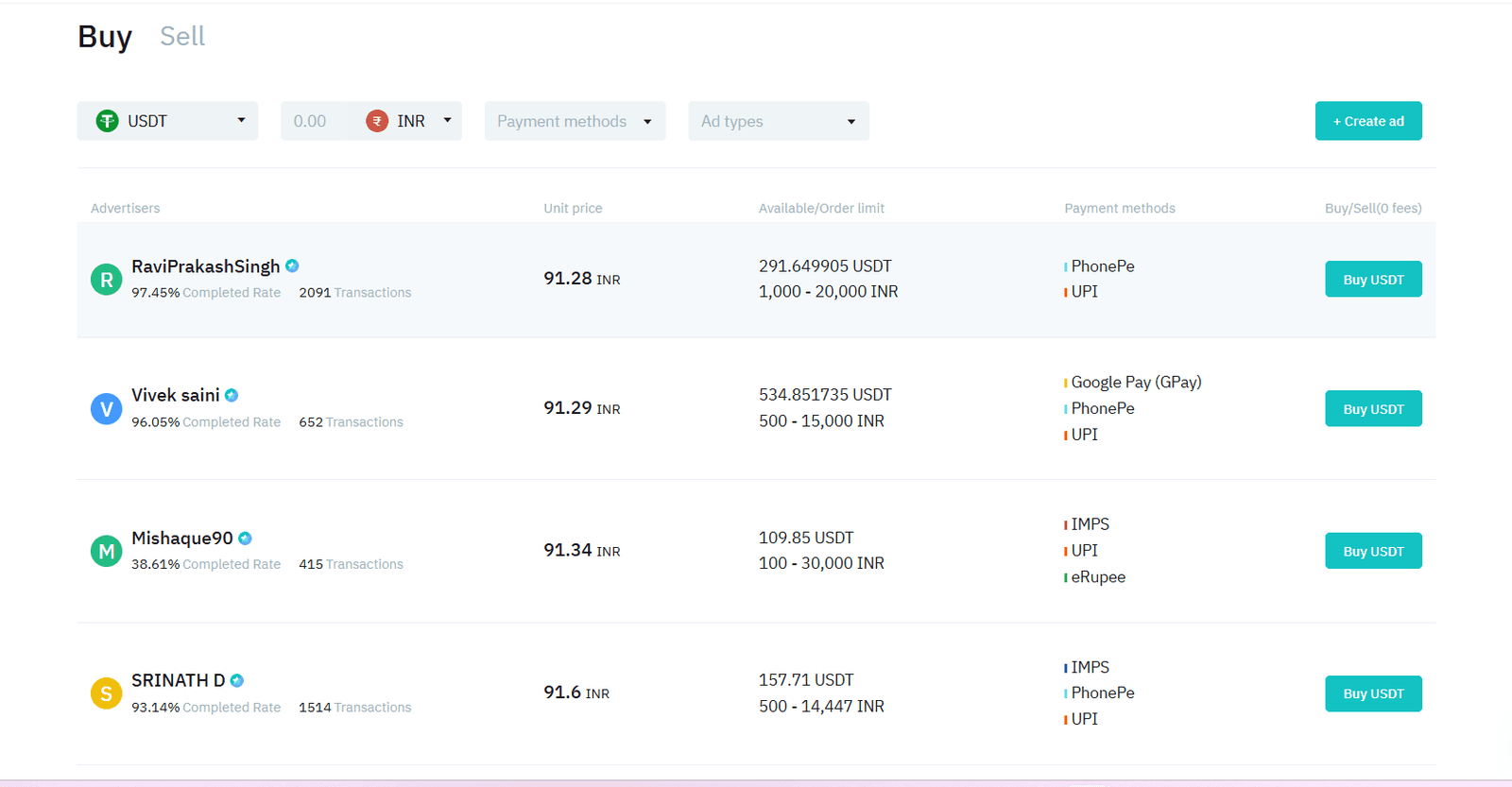Click the Create ad button
1512x787 pixels.
click(1367, 121)
